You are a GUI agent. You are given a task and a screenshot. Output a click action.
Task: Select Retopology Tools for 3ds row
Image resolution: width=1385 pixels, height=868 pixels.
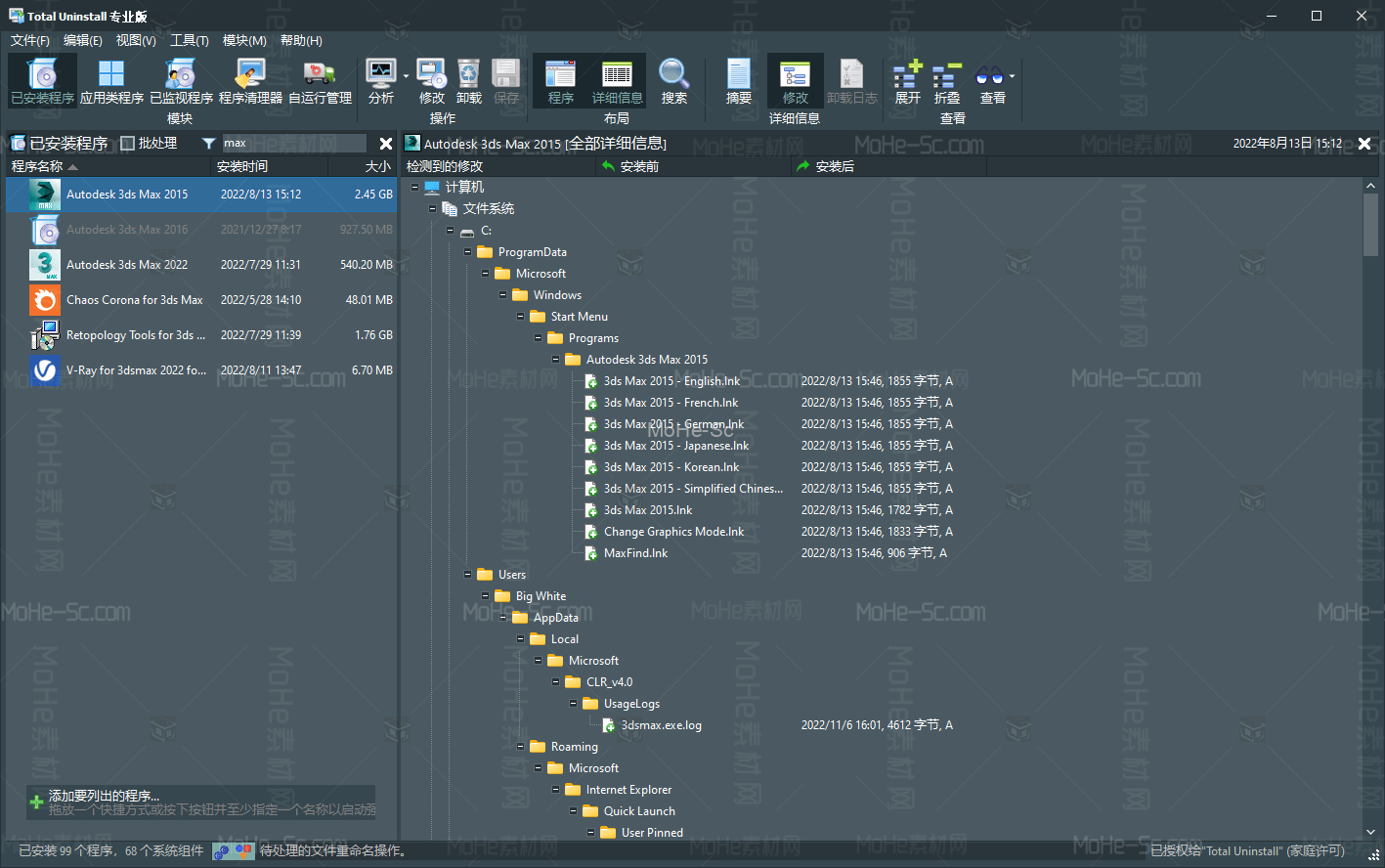201,335
